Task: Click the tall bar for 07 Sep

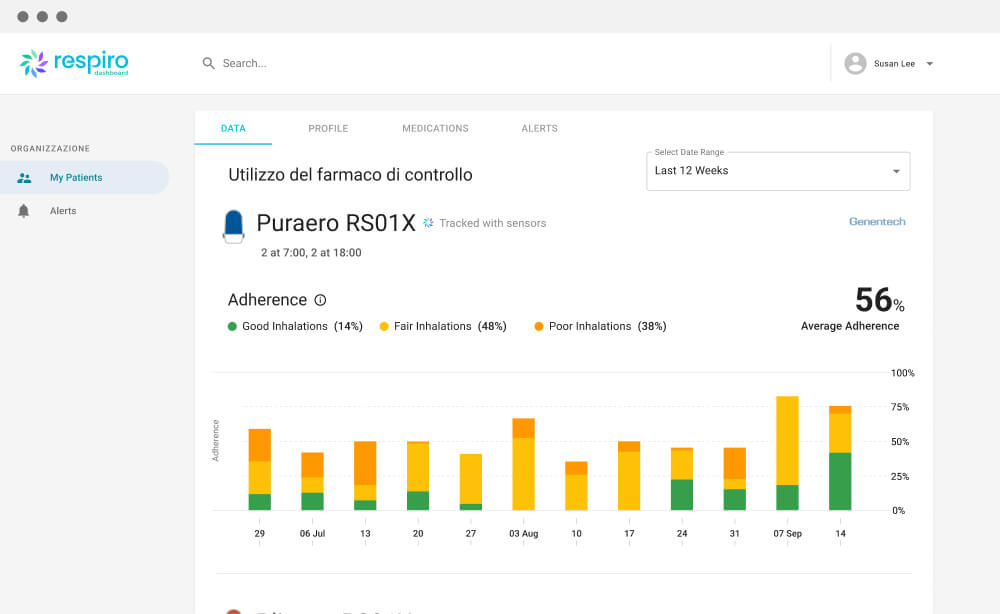Action: click(788, 453)
